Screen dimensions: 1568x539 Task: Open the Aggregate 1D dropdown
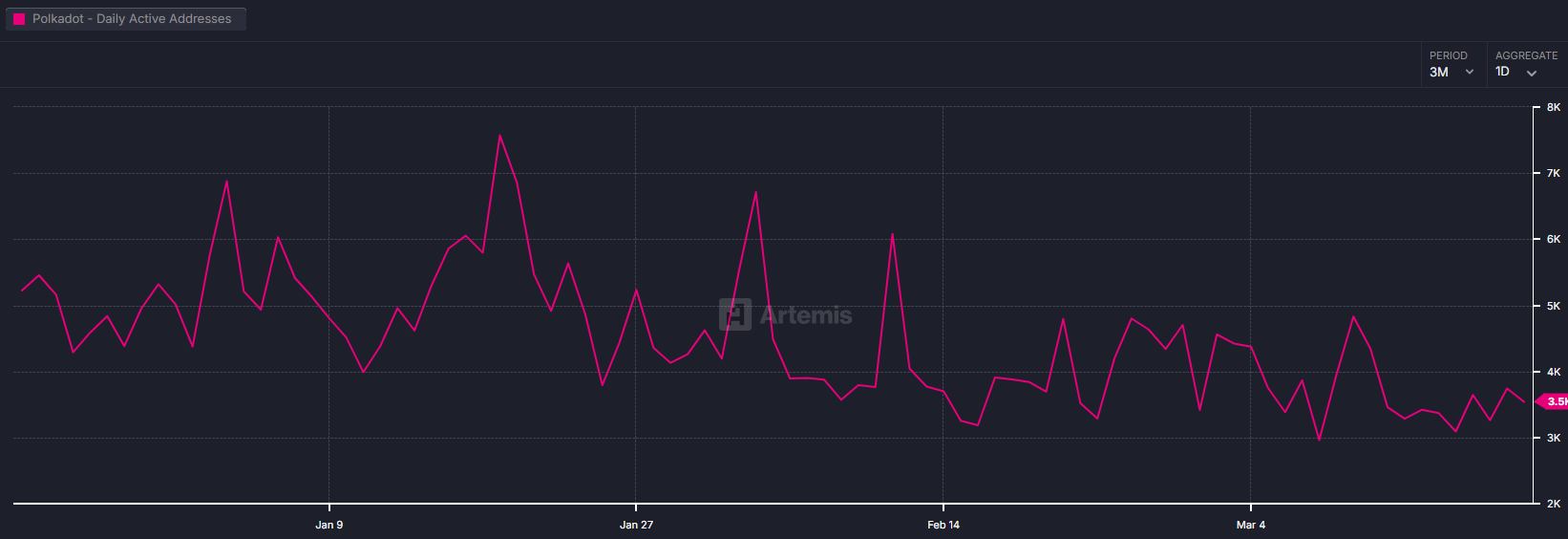pyautogui.click(x=1527, y=64)
